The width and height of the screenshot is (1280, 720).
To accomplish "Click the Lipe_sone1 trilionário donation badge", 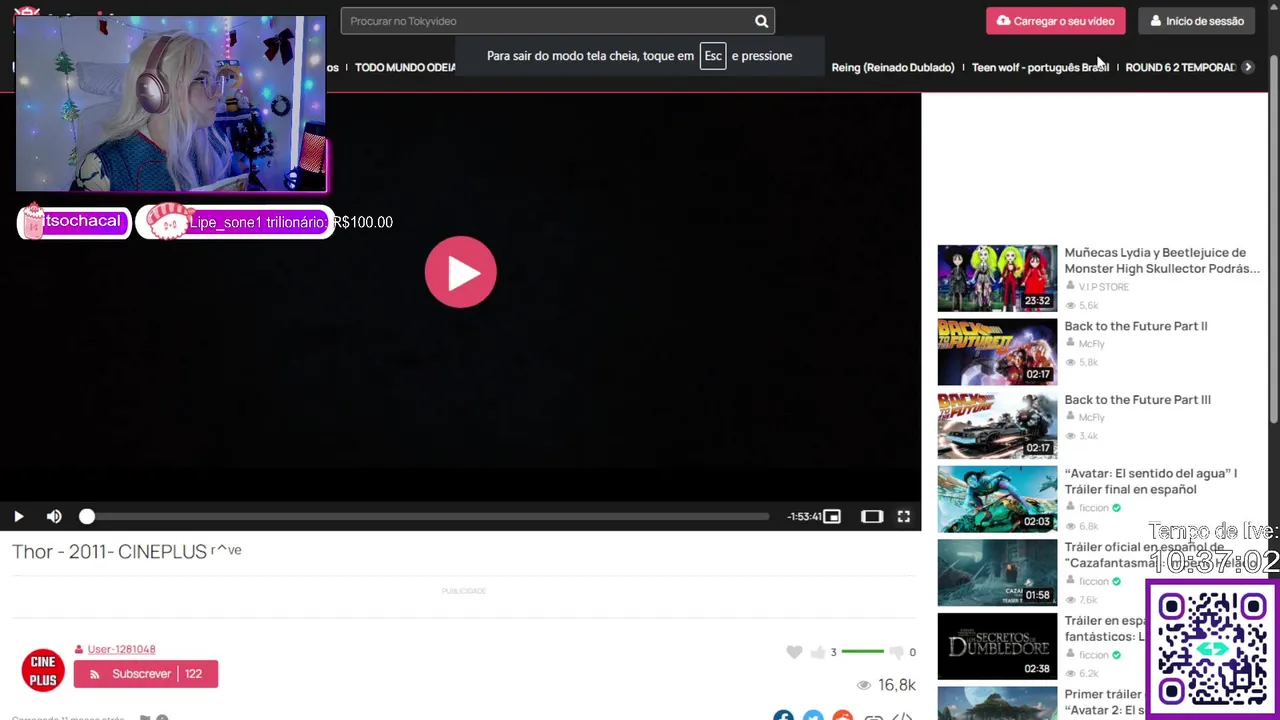I will point(235,222).
